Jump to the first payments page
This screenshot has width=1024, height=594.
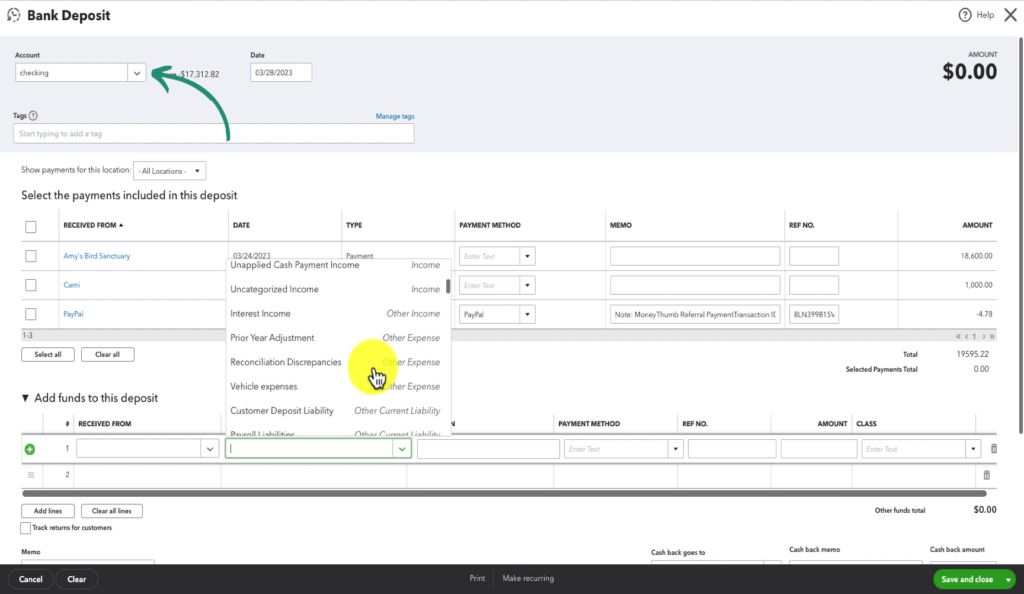pos(957,337)
